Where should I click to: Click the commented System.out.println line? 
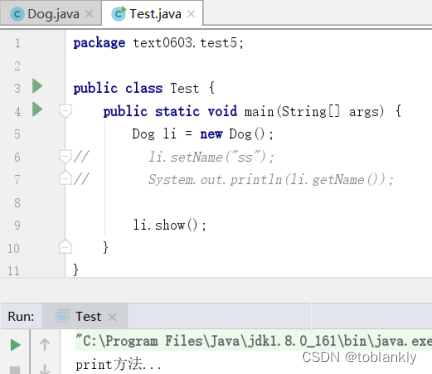(x=271, y=180)
